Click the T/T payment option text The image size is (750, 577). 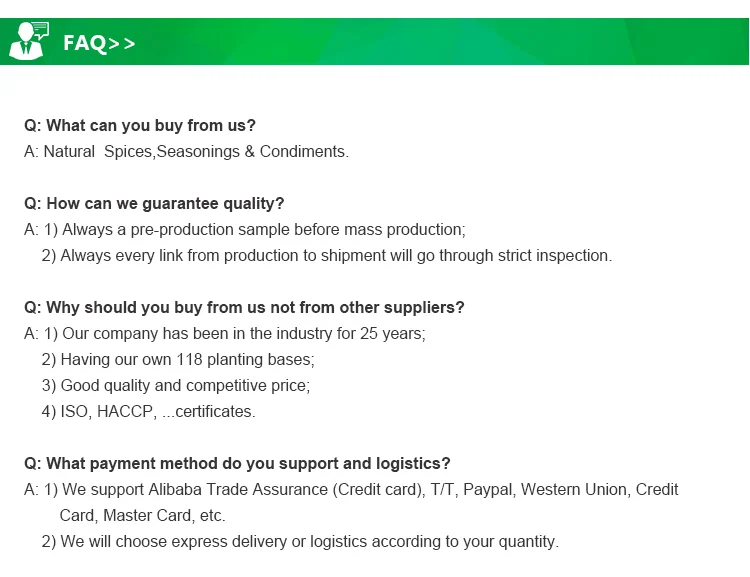pyautogui.click(x=442, y=490)
